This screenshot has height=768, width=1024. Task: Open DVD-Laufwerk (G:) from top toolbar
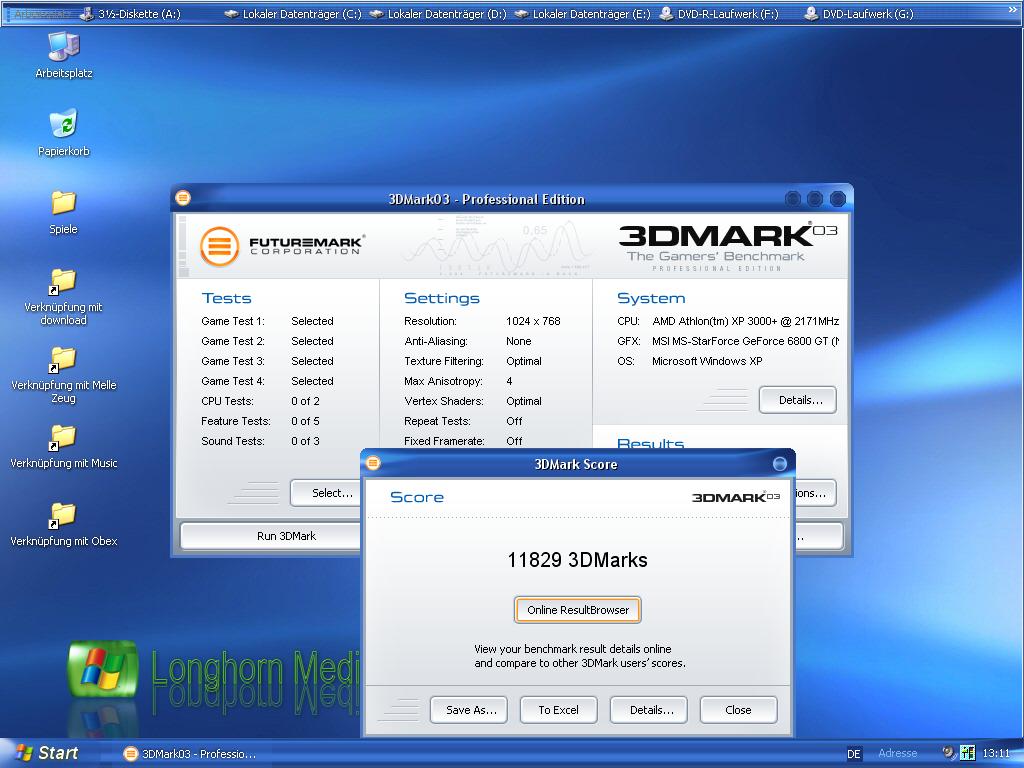(x=859, y=14)
